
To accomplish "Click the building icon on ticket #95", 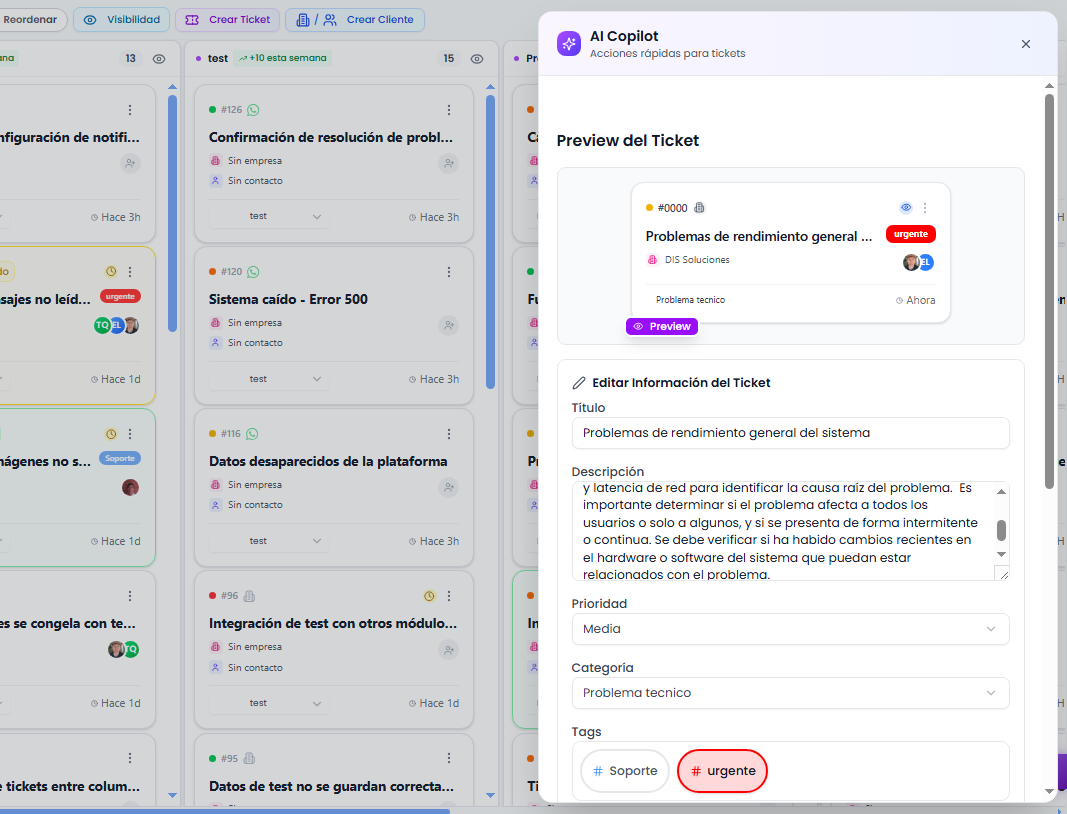I will coord(249,758).
